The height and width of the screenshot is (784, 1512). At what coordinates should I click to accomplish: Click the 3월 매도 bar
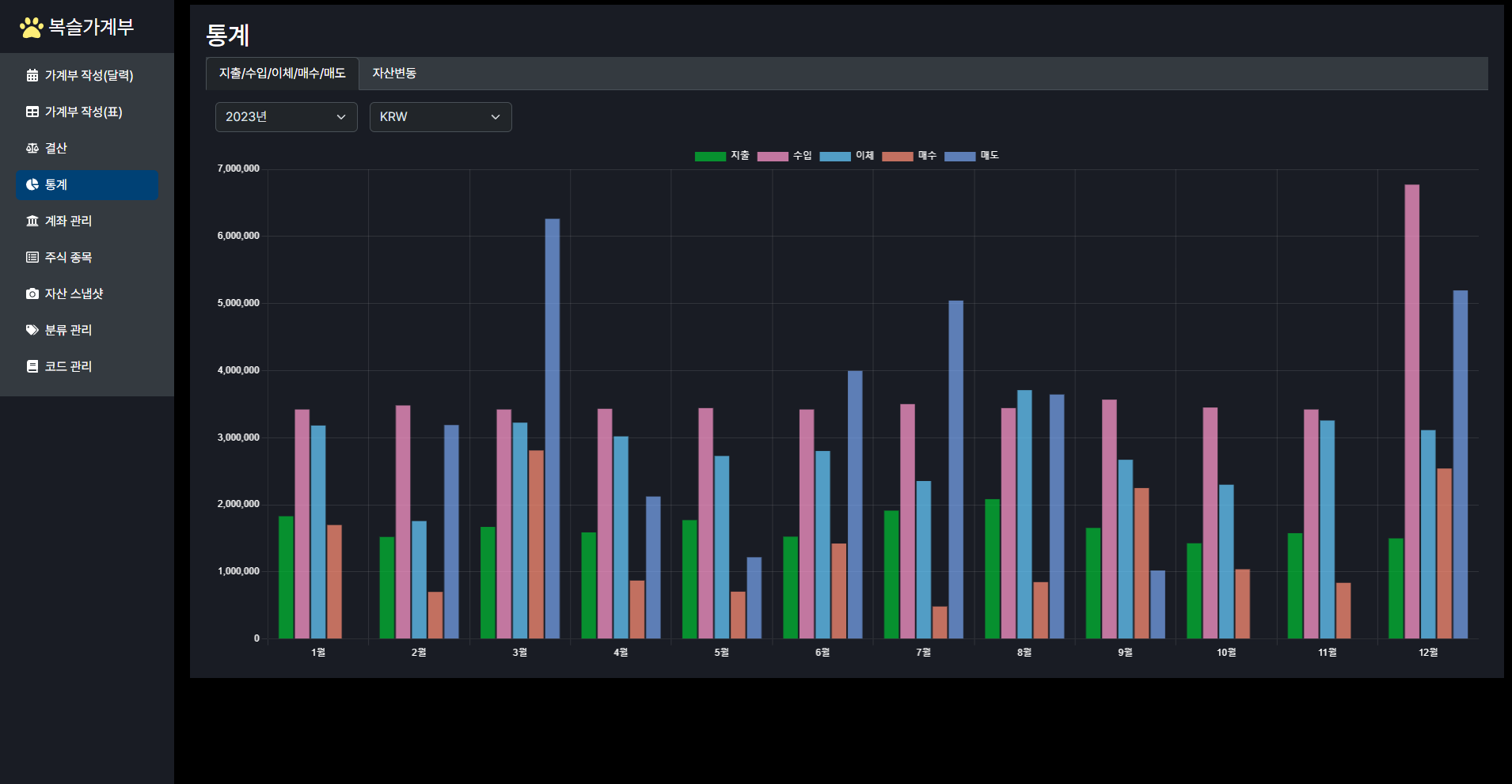553,429
